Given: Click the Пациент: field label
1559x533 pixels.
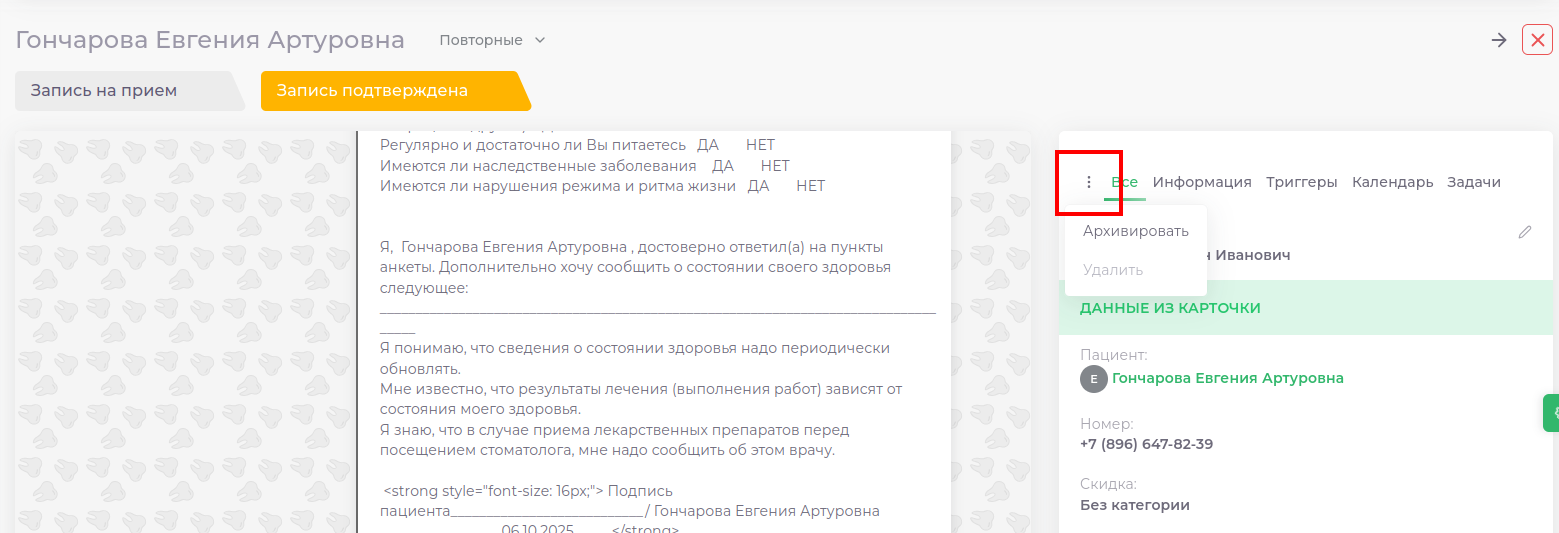Looking at the screenshot, I should coord(1113,354).
